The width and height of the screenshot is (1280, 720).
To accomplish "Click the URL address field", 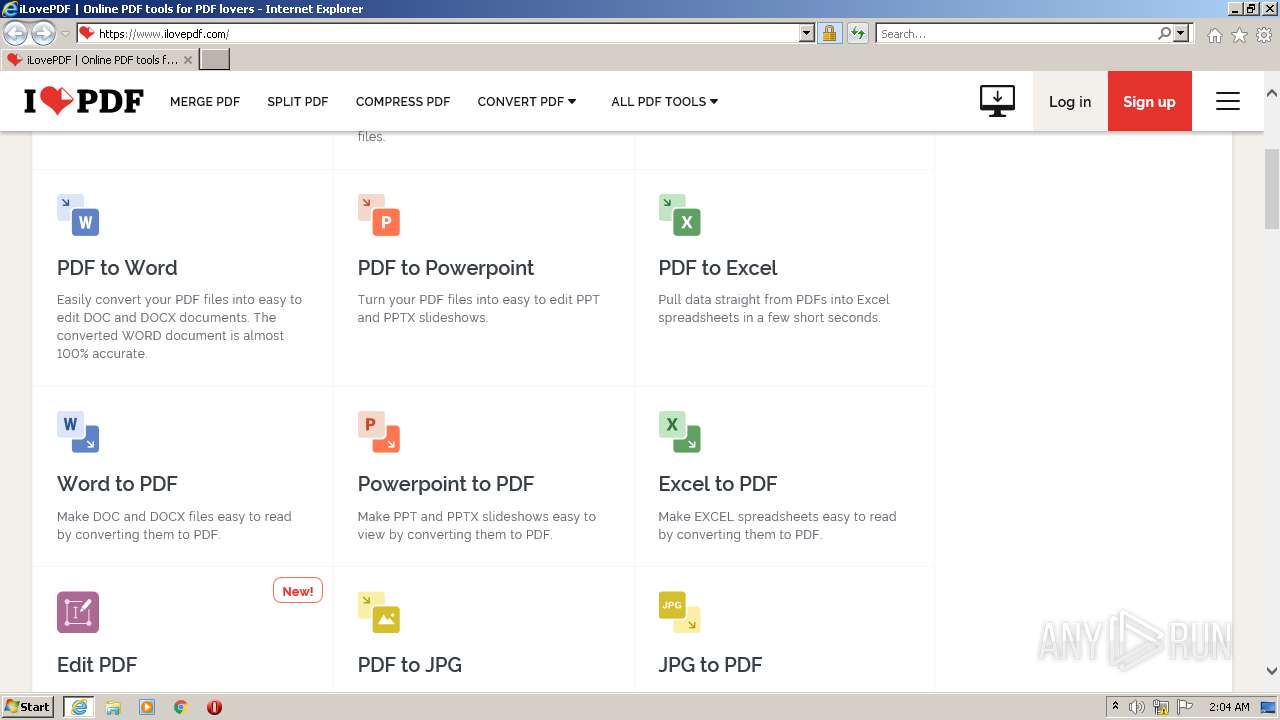I will (447, 34).
